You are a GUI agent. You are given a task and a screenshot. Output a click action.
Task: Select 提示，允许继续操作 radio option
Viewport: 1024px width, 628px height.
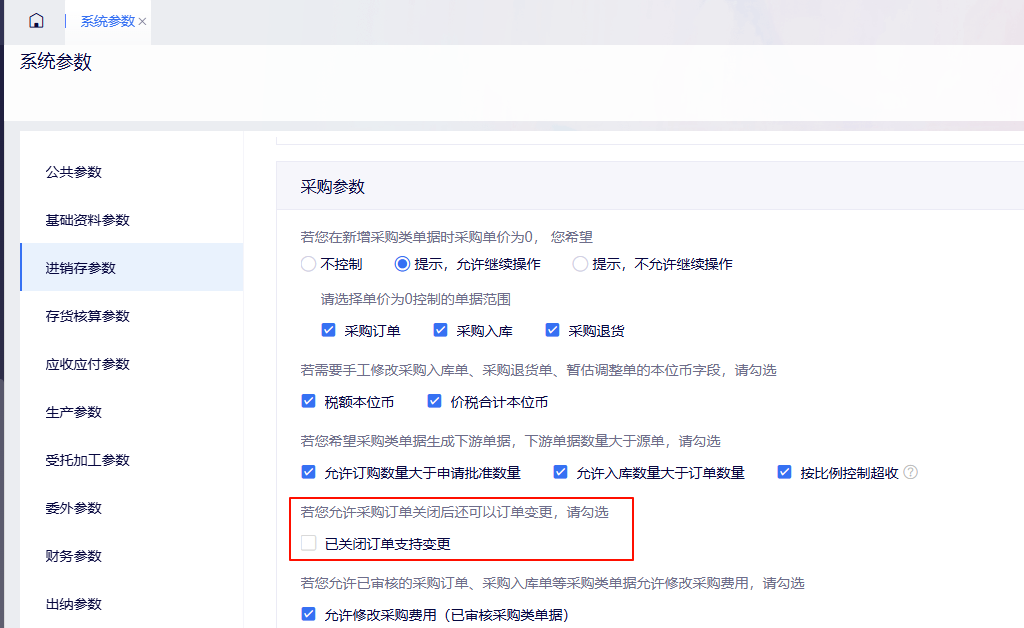[x=402, y=264]
